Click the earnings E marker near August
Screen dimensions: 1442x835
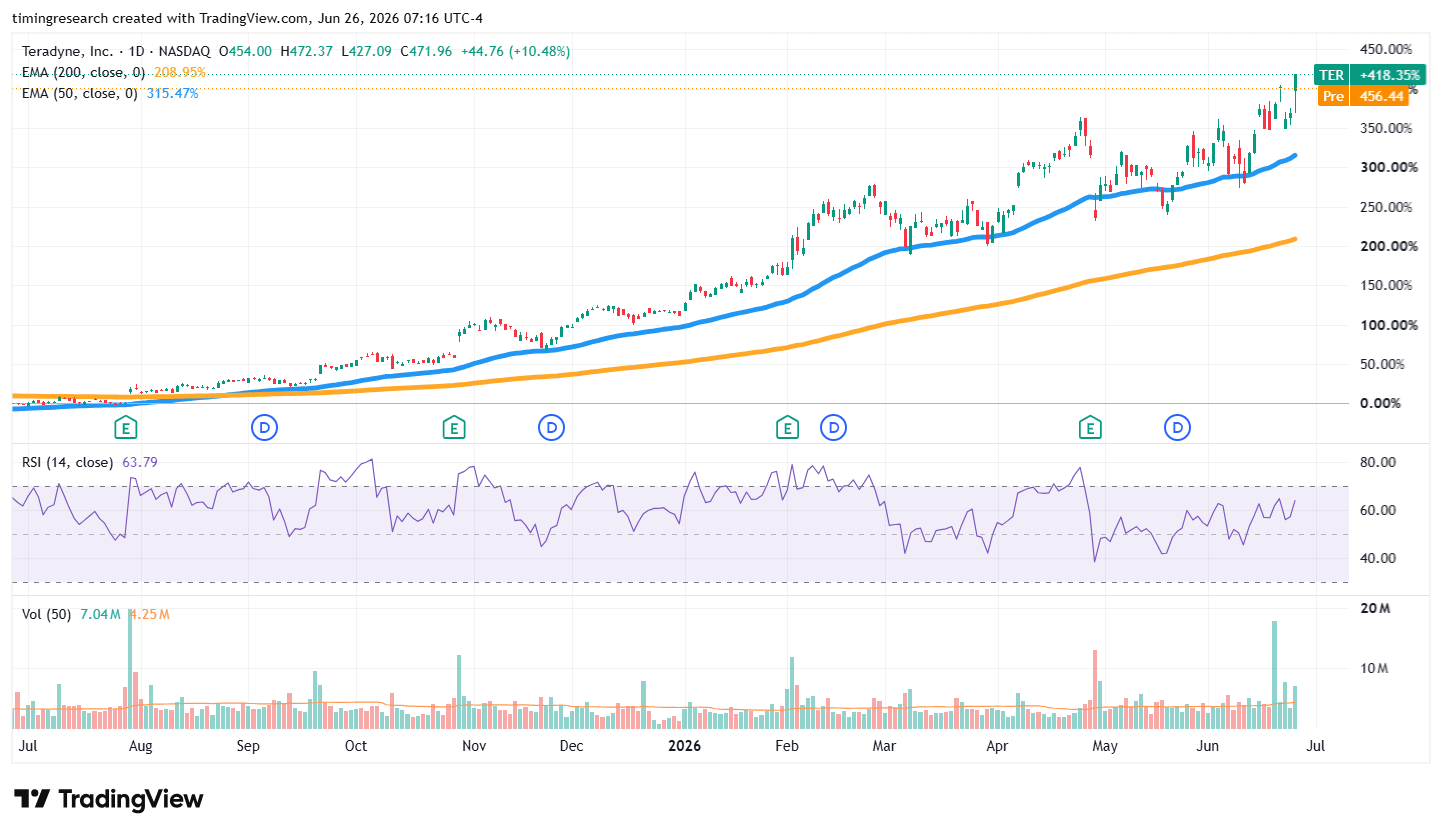(126, 429)
